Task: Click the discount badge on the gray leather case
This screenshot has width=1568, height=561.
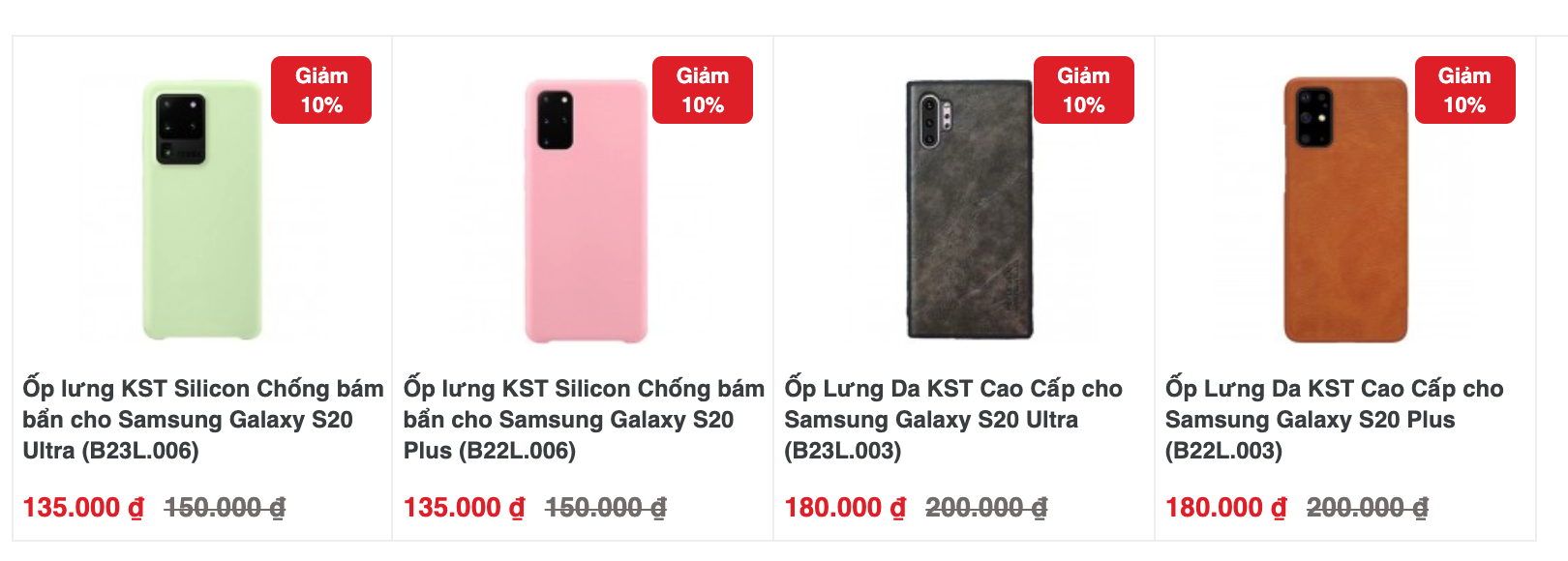Action: 1084,90
